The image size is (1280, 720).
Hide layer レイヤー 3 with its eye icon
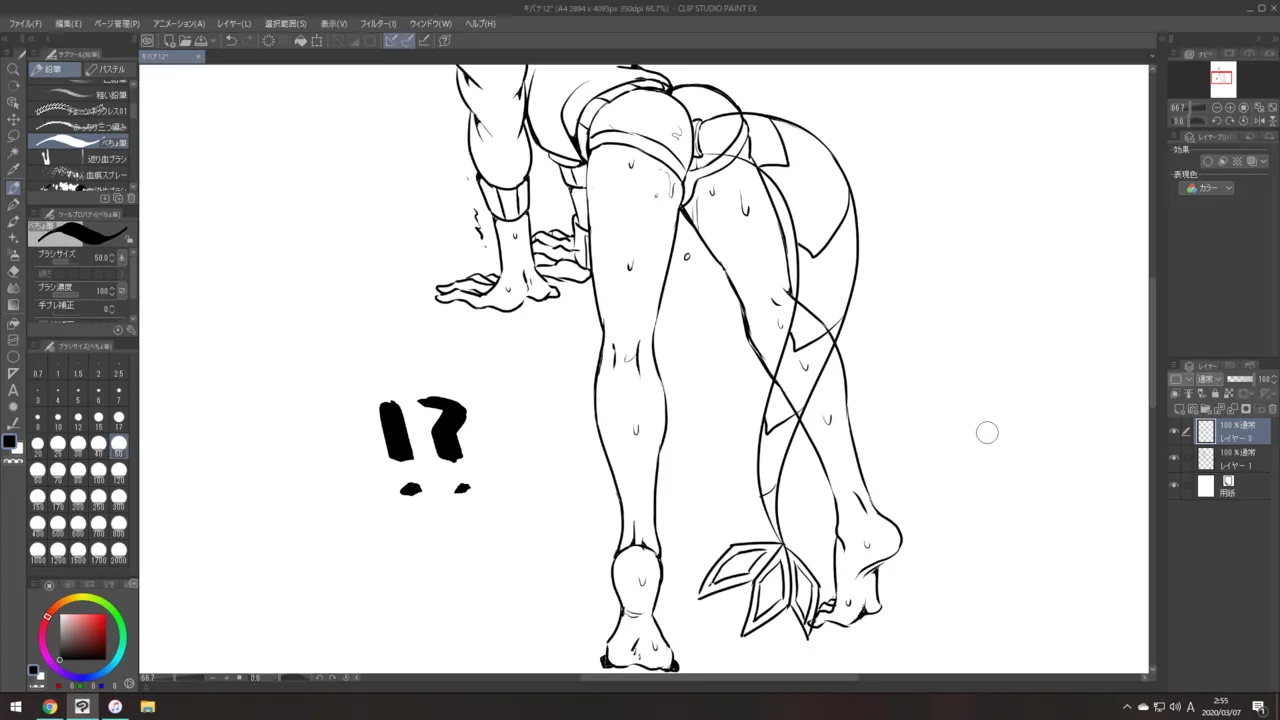[x=1174, y=431]
